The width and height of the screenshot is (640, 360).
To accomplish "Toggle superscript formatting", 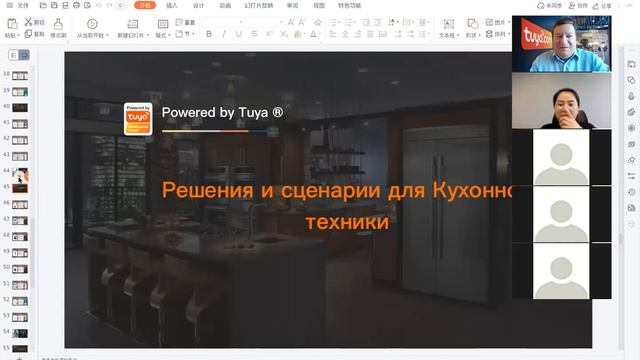I will (269, 34).
